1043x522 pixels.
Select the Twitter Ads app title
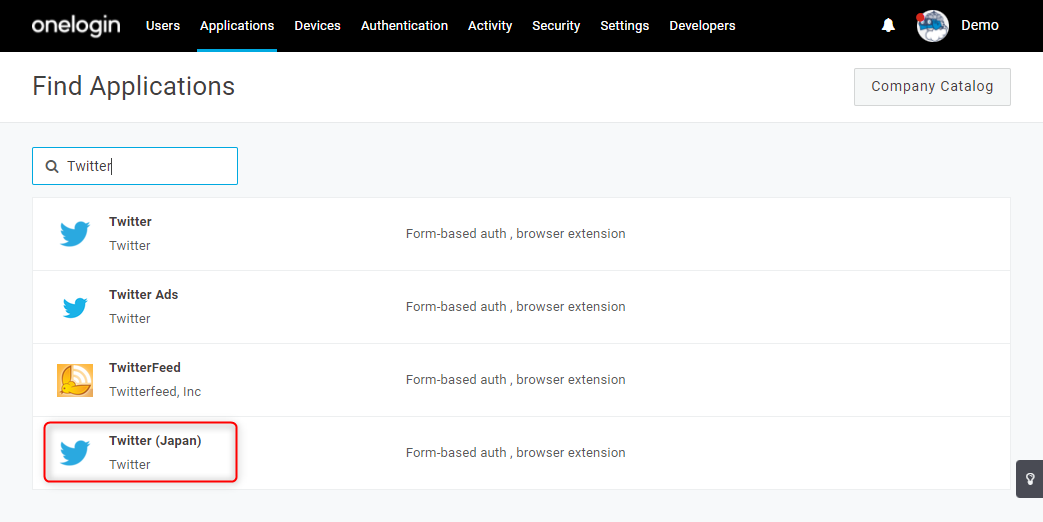click(144, 295)
